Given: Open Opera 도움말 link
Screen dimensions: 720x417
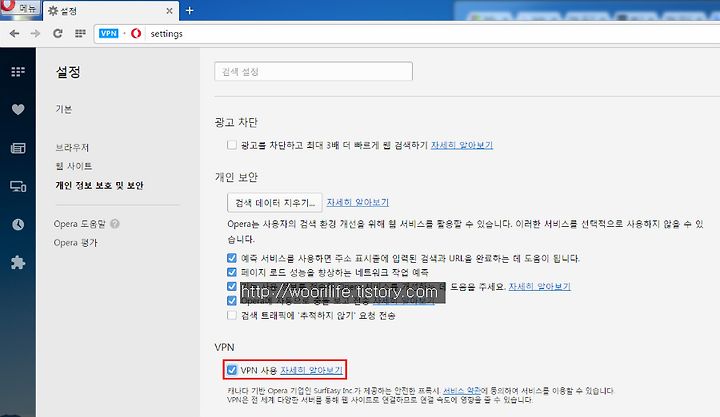Looking at the screenshot, I should [x=79, y=224].
